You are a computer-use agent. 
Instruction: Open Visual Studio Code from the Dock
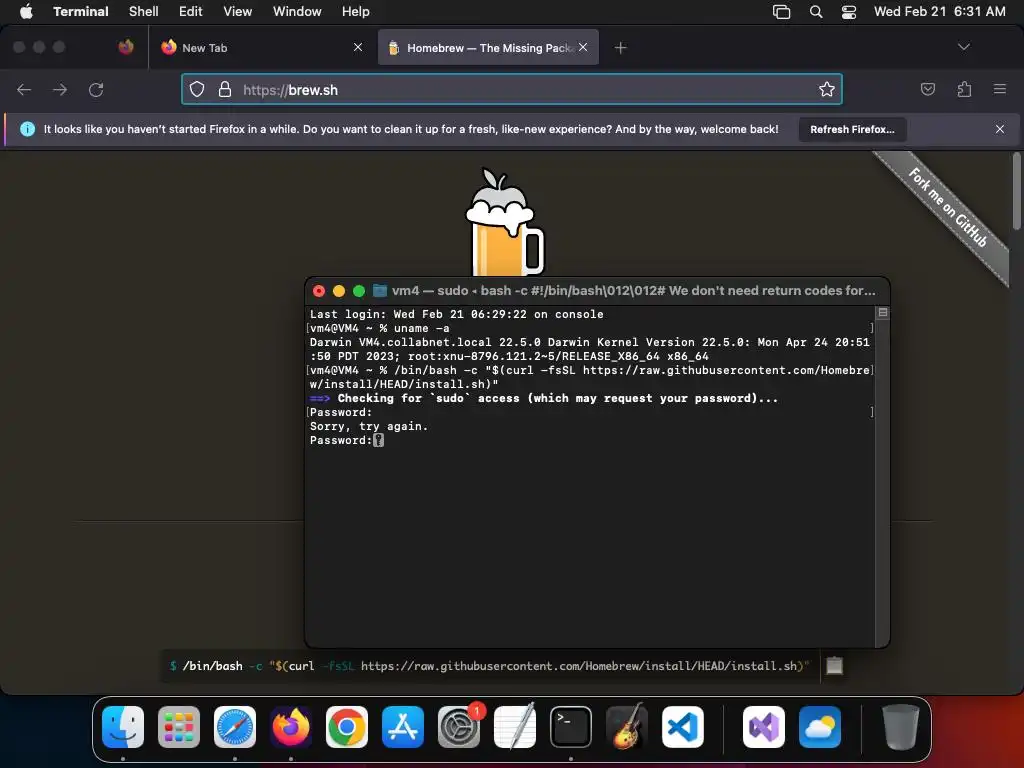[x=682, y=727]
